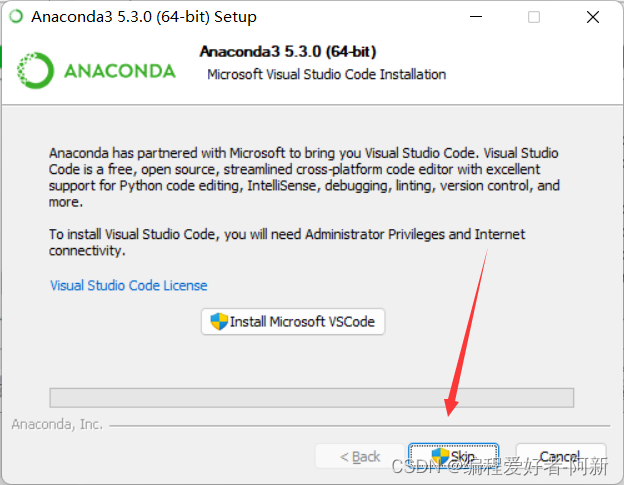
Task: Click the green Anaconda ring logo in the header
Action: click(37, 71)
